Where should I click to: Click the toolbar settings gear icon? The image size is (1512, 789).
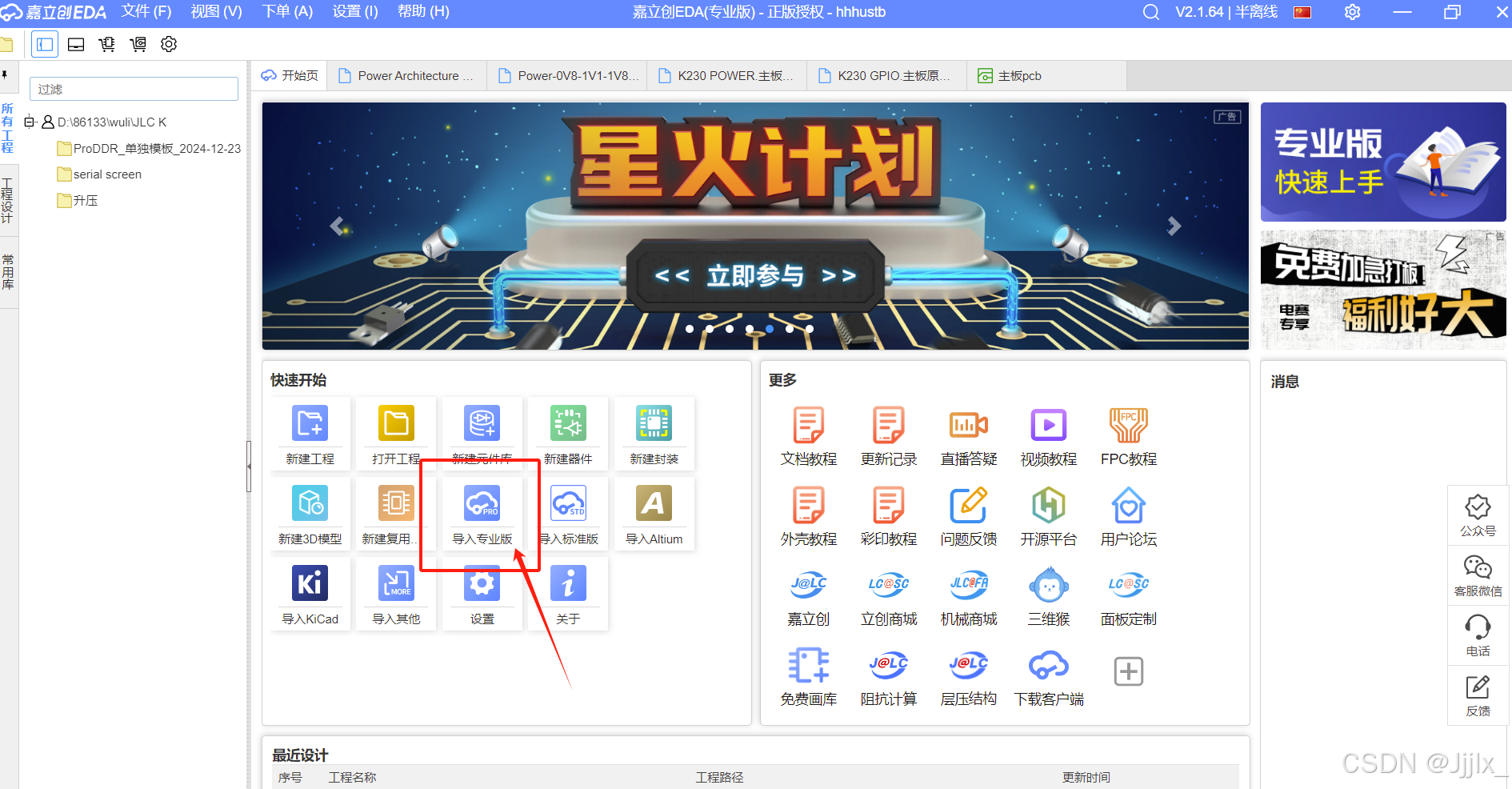169,44
